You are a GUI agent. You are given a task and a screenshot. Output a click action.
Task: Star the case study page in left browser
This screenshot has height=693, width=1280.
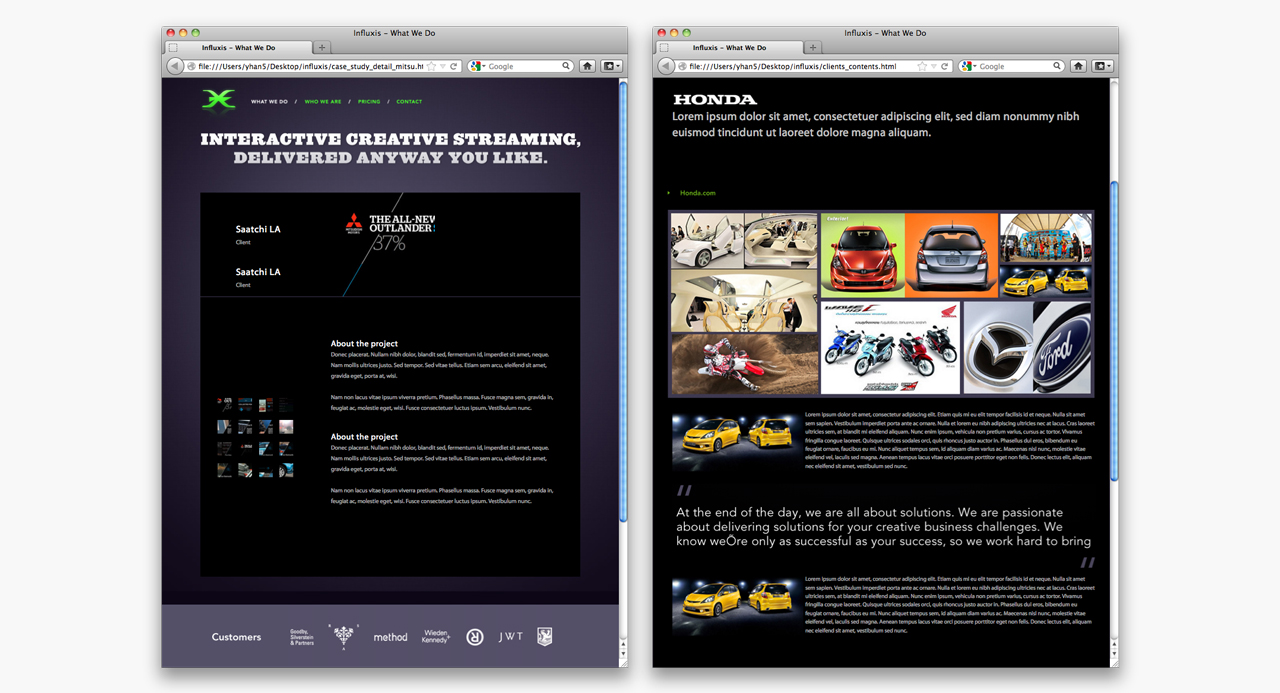pyautogui.click(x=431, y=66)
